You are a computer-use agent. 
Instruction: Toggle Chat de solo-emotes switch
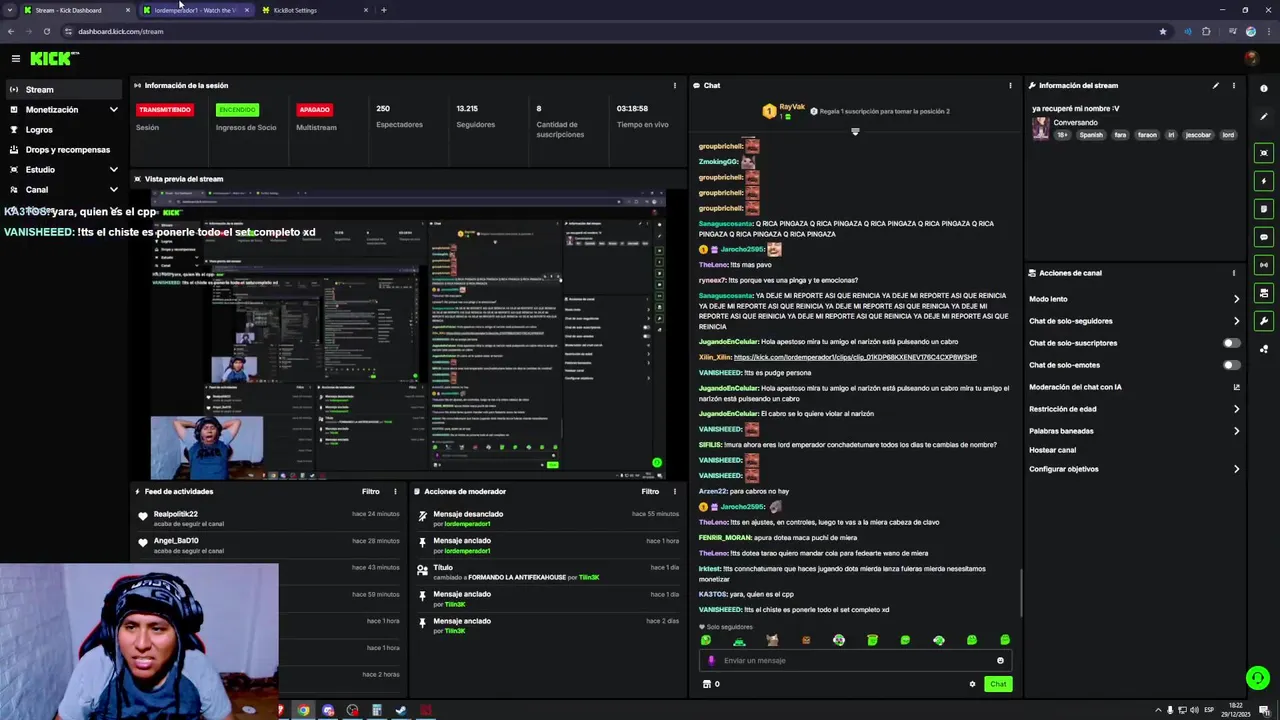point(1232,365)
